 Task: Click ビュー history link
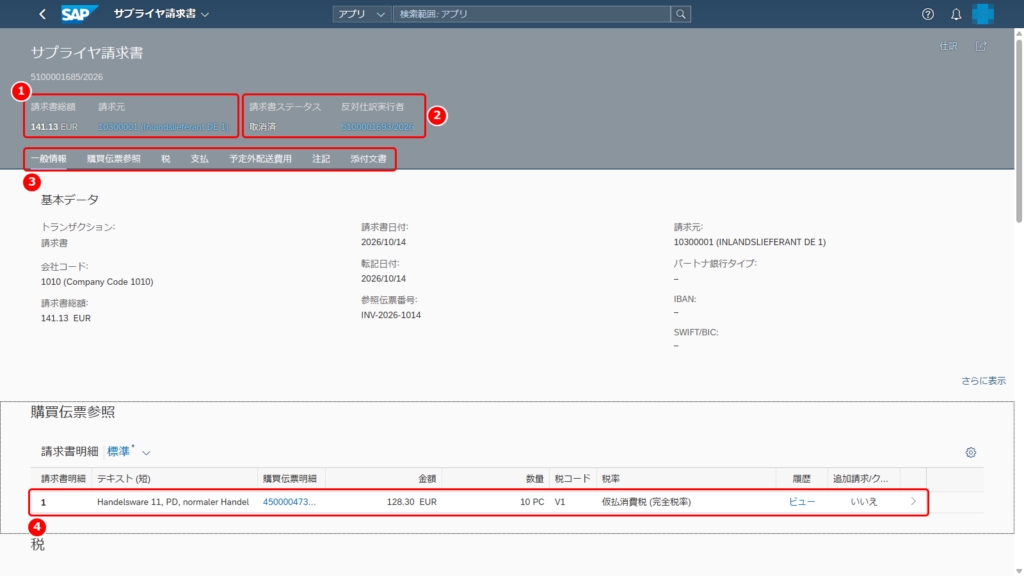click(801, 502)
